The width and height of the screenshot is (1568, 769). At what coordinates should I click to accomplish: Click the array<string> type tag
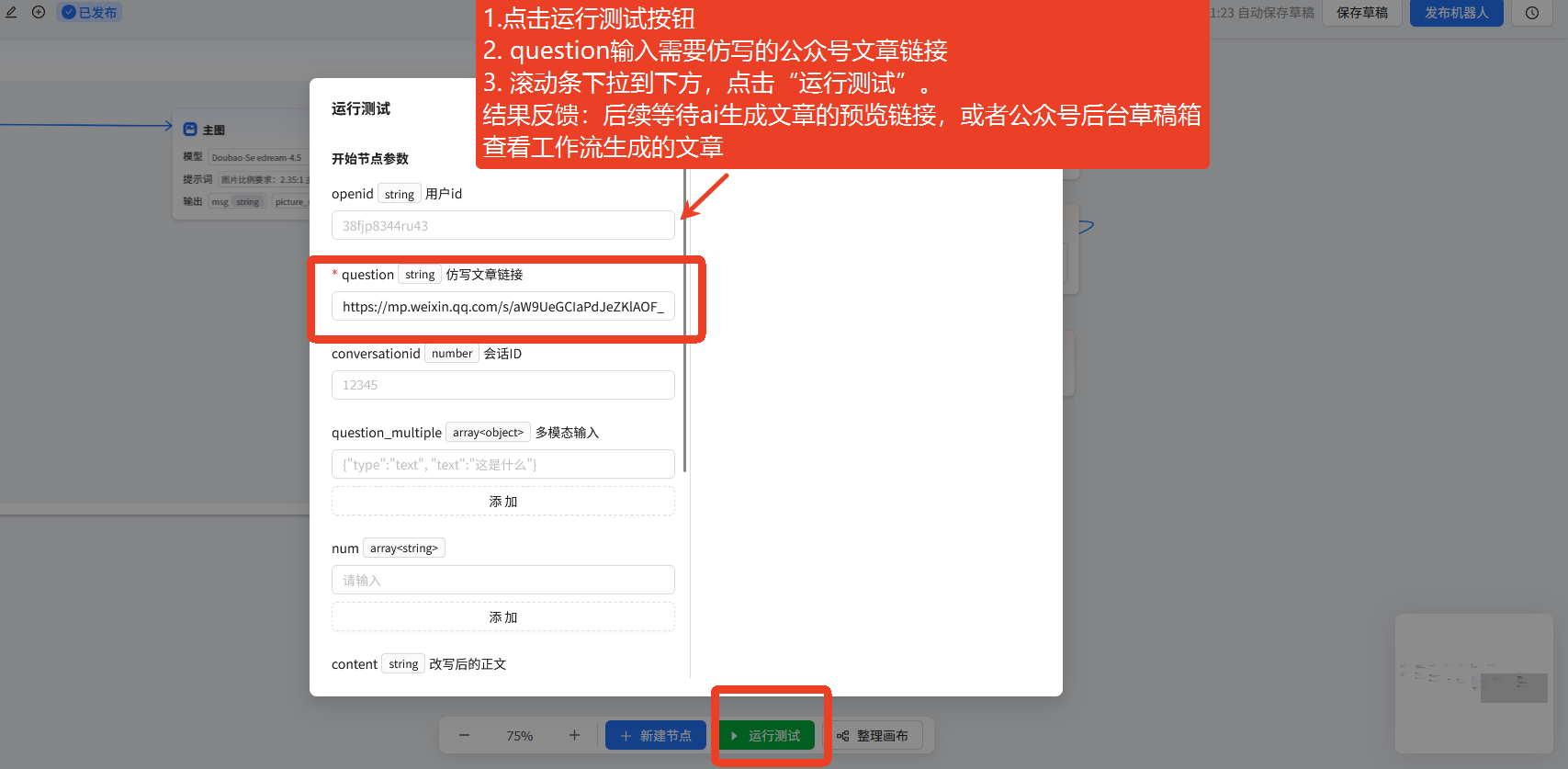(404, 548)
